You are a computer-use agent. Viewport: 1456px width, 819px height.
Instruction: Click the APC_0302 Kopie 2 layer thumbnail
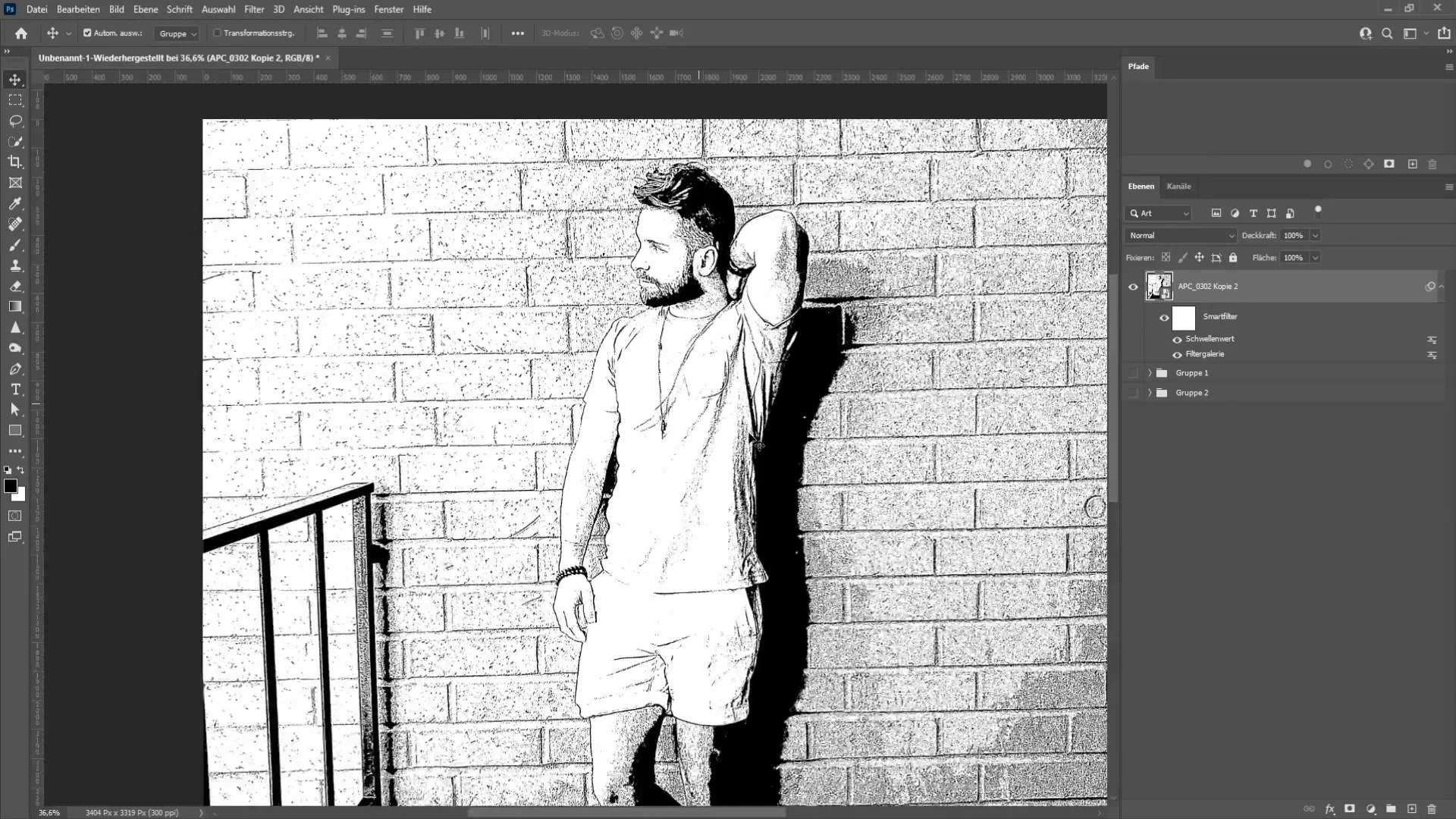point(1159,285)
